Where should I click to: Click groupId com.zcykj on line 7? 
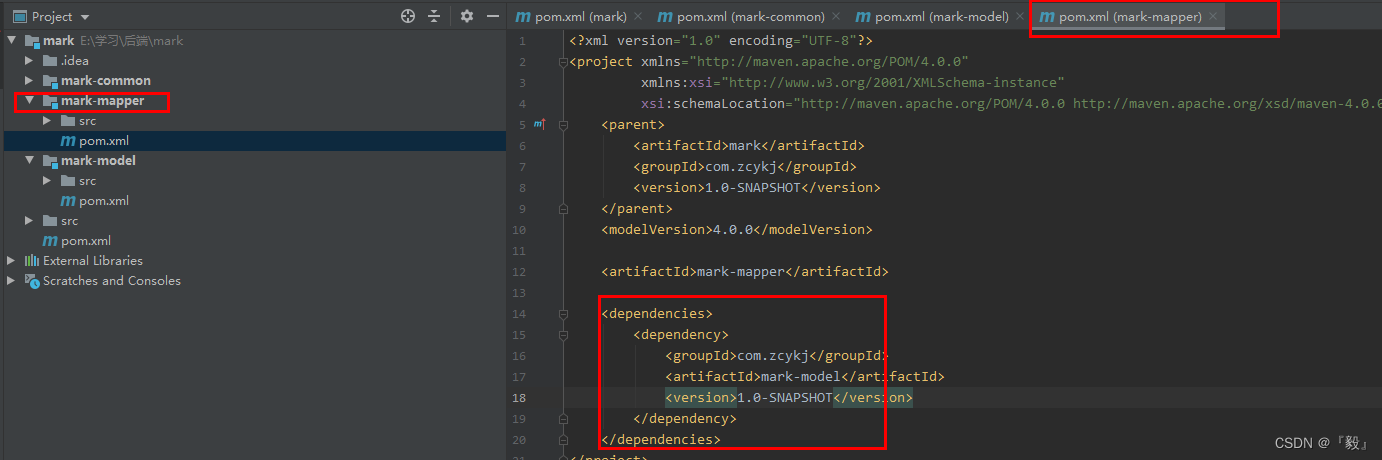click(745, 166)
